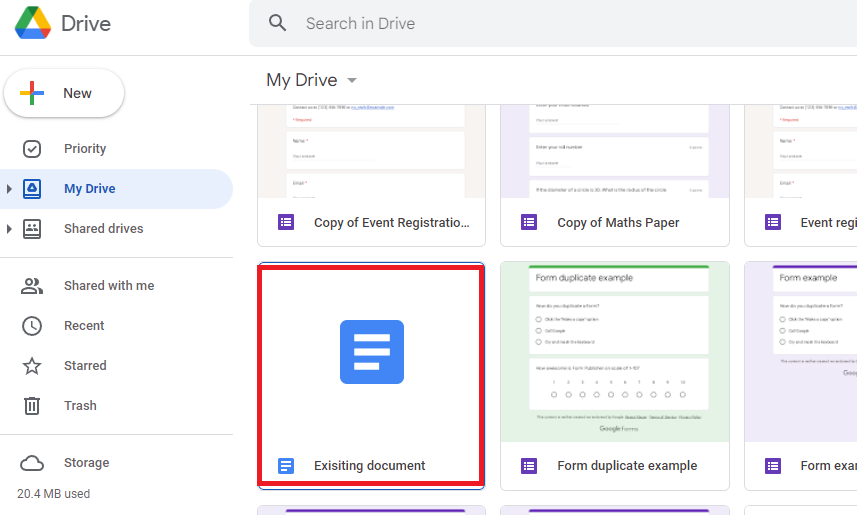Screen dimensions: 857x515
Task: Click the Priority checkmark icon
Action: coord(32,149)
